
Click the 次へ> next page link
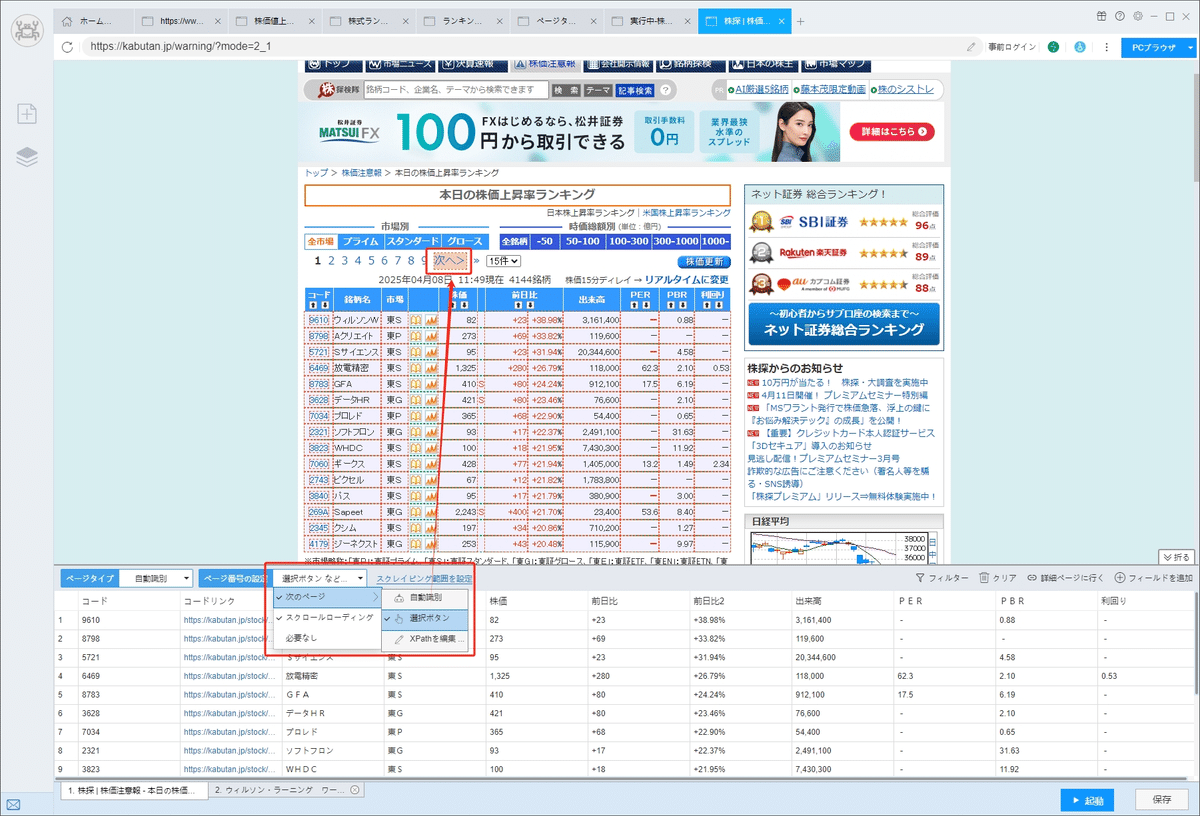(x=451, y=261)
